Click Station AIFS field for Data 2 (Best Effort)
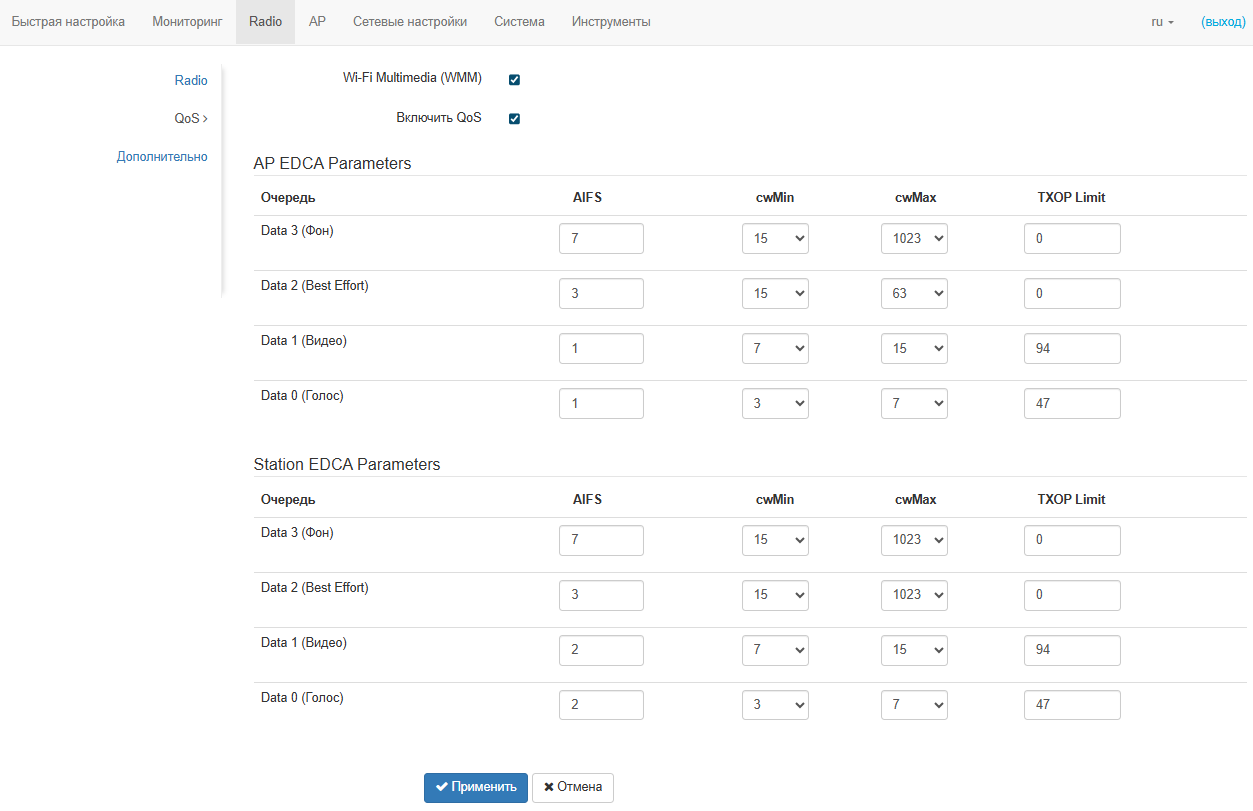 601,595
